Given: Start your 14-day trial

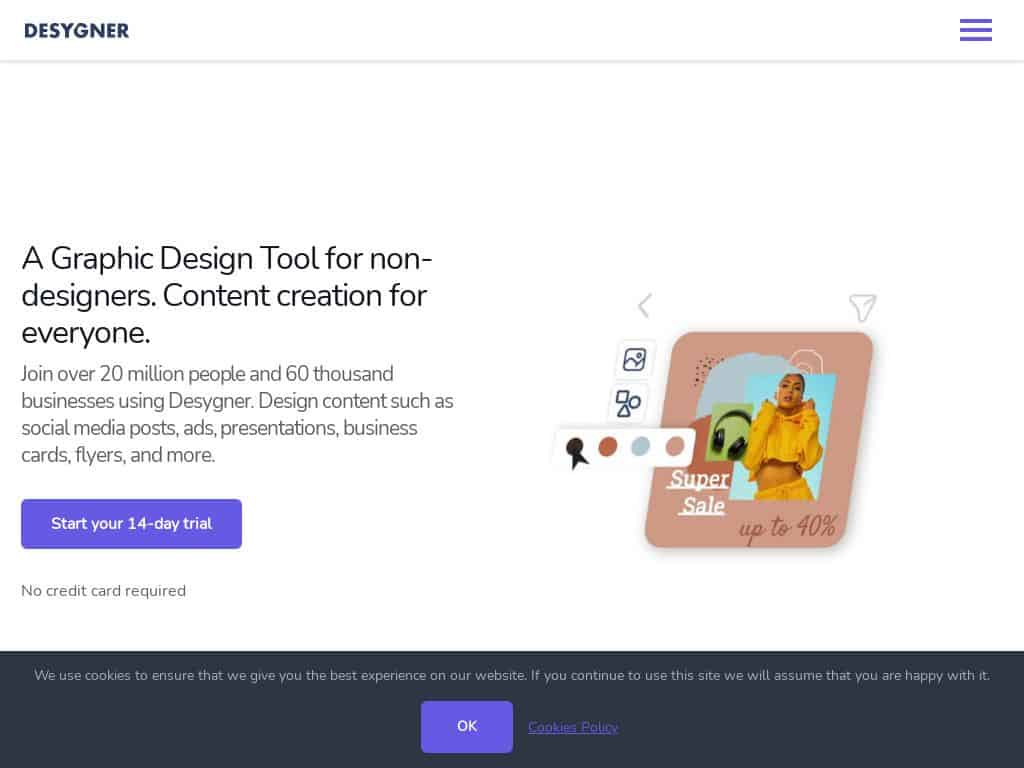Looking at the screenshot, I should coord(131,524).
